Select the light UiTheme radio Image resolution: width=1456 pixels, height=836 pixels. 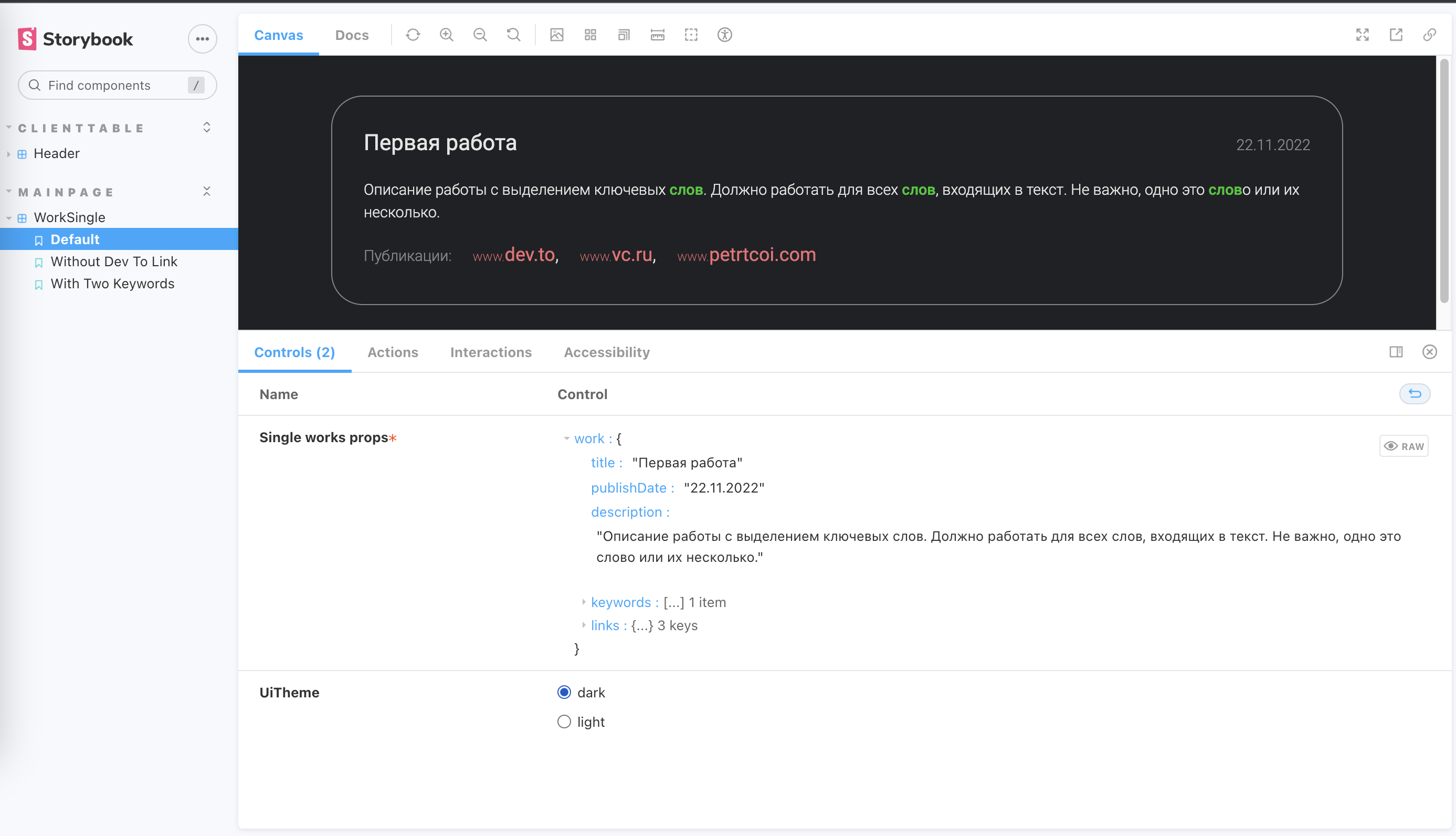564,722
